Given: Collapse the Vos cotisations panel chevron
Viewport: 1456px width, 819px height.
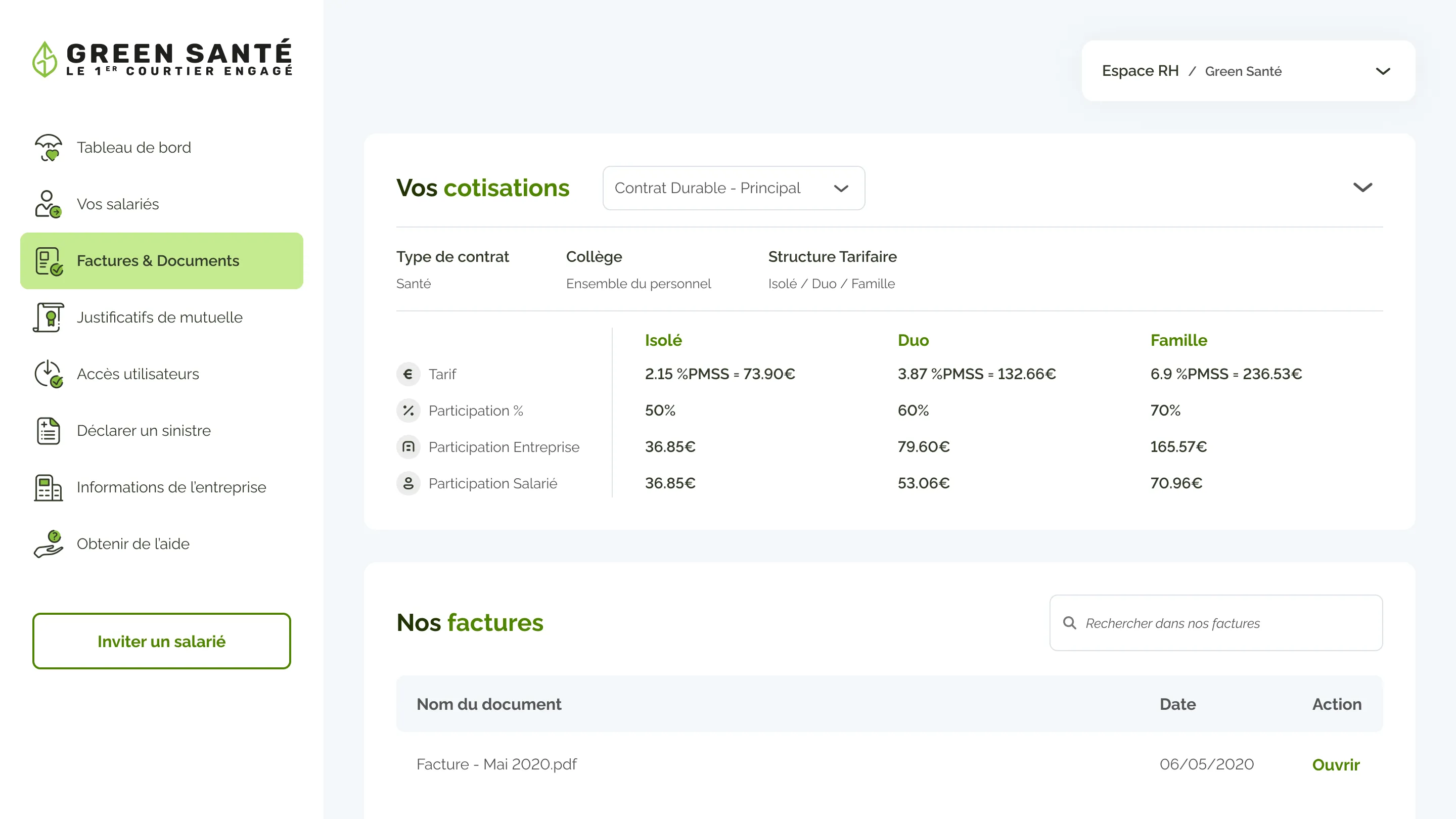Looking at the screenshot, I should [1362, 188].
